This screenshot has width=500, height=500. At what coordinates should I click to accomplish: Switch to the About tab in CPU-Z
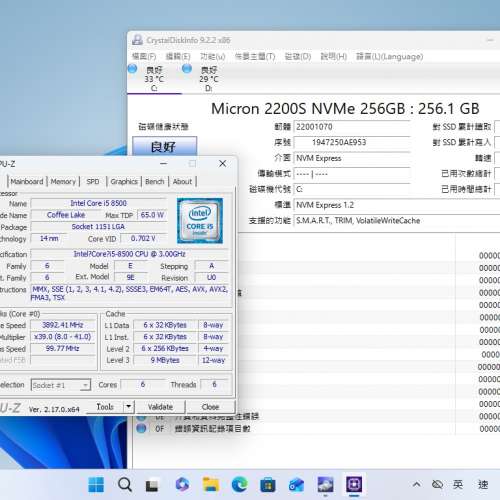coord(182,182)
